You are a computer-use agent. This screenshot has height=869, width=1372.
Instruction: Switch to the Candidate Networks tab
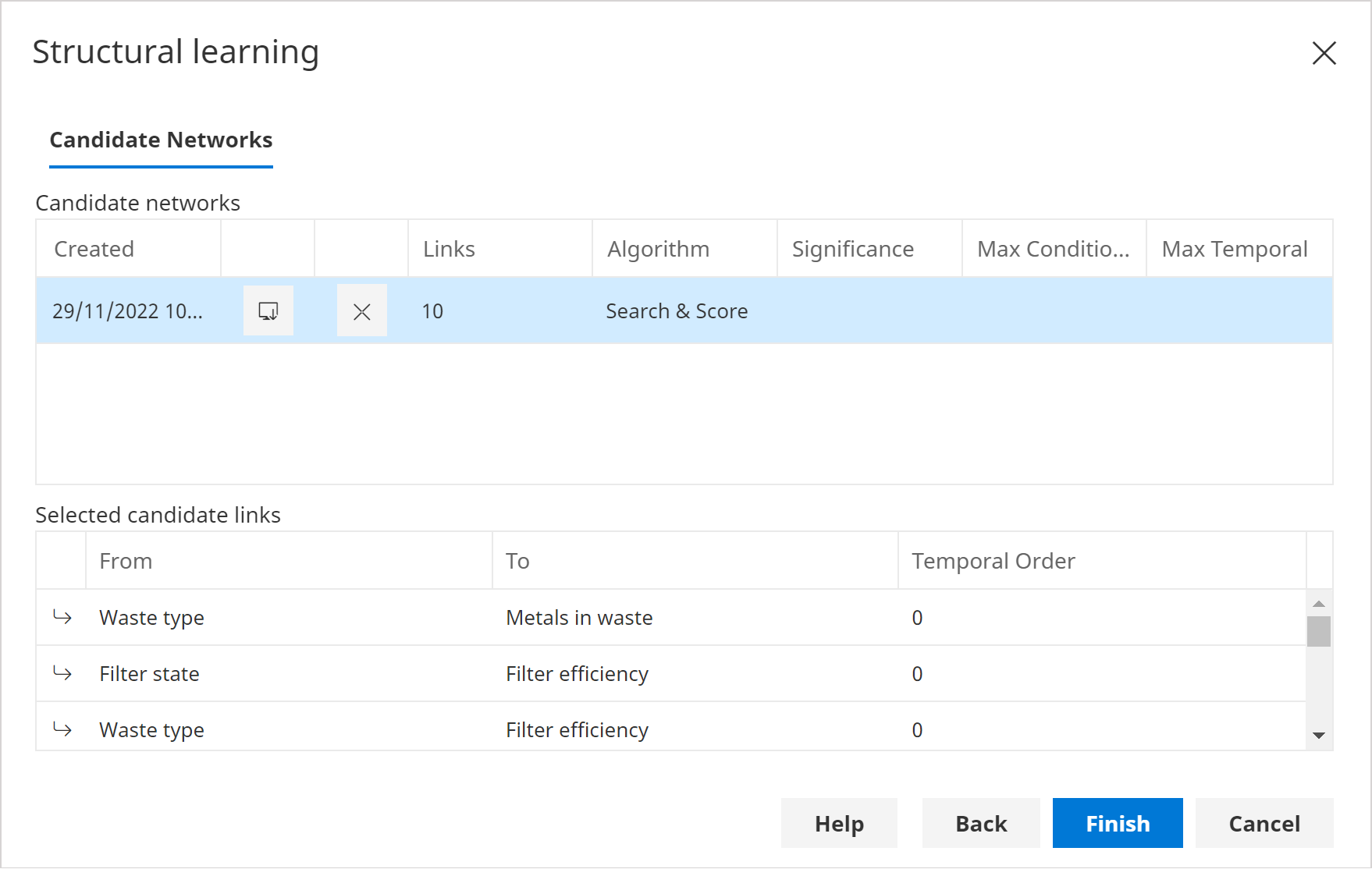161,140
